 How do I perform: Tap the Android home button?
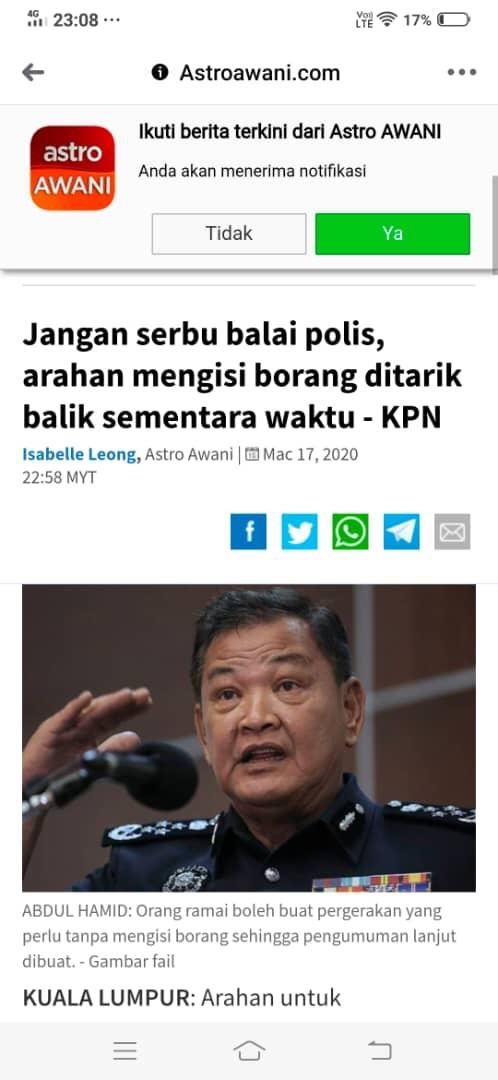point(249,1050)
